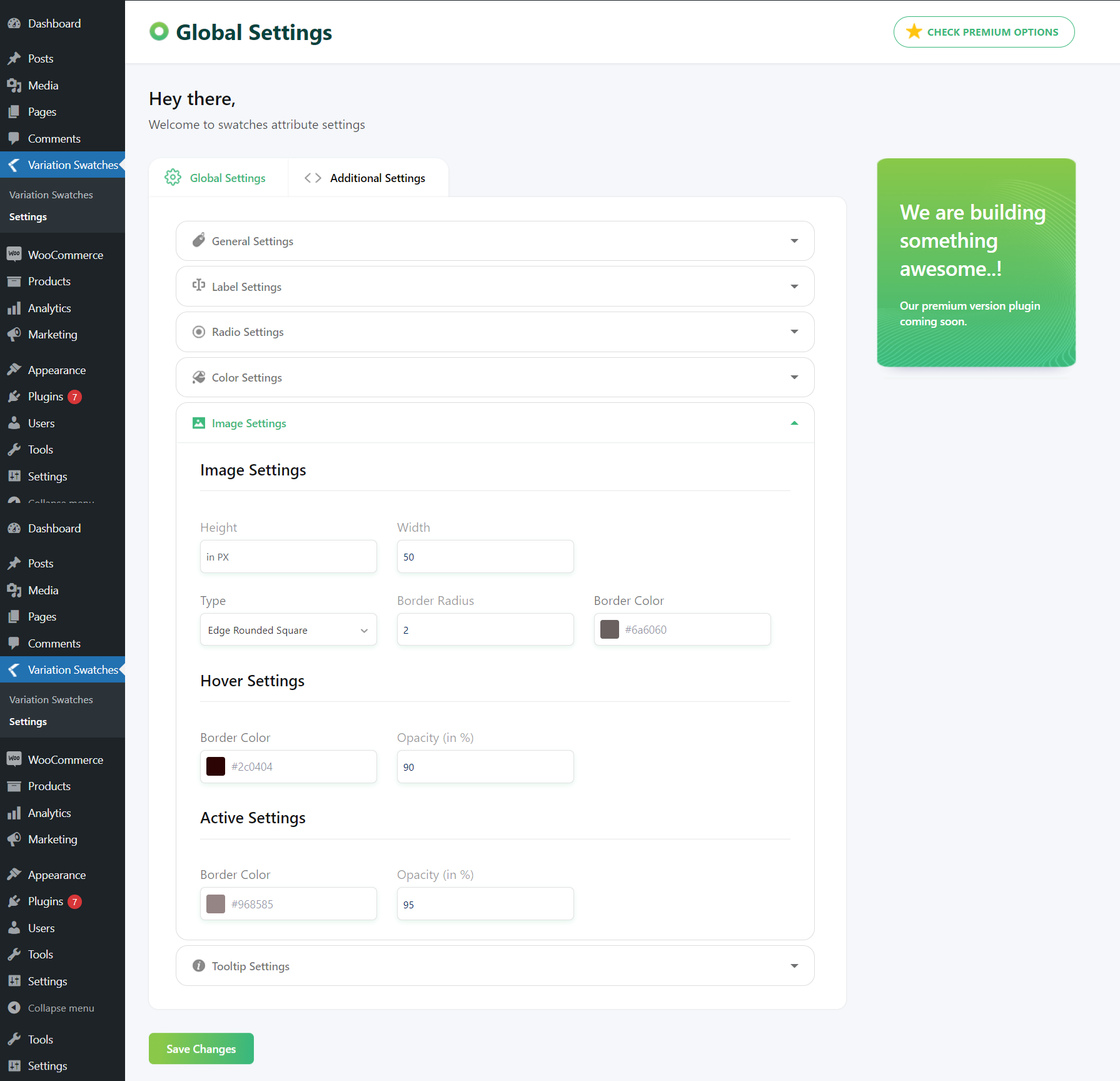
Task: Expand the Color Settings accordion arrow
Action: 794,377
